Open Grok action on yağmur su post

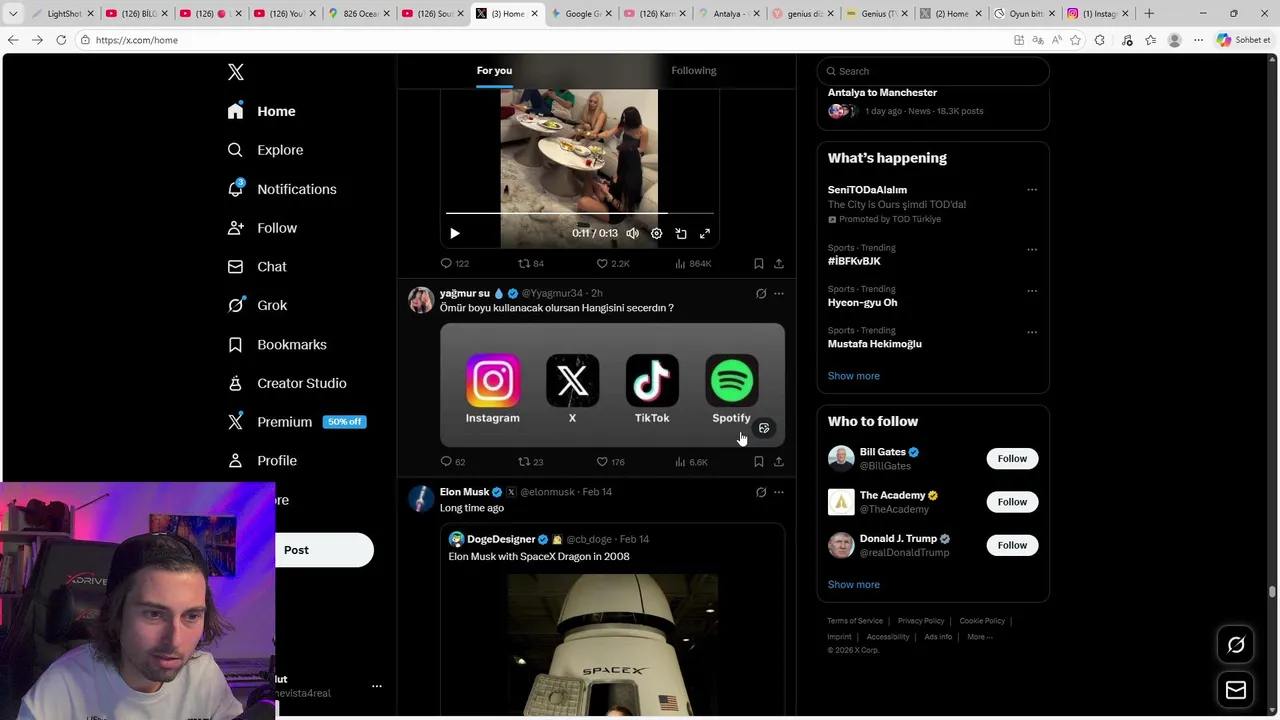pos(761,294)
